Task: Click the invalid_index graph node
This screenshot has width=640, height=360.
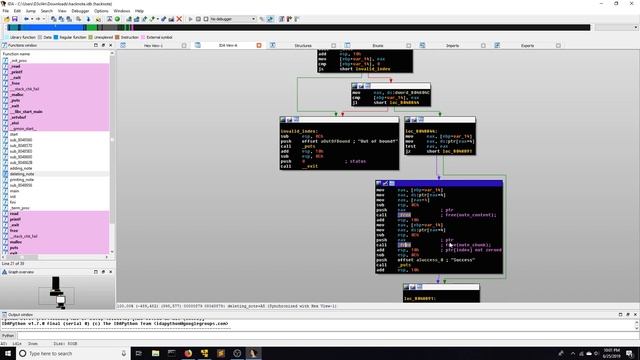Action: 339,143
